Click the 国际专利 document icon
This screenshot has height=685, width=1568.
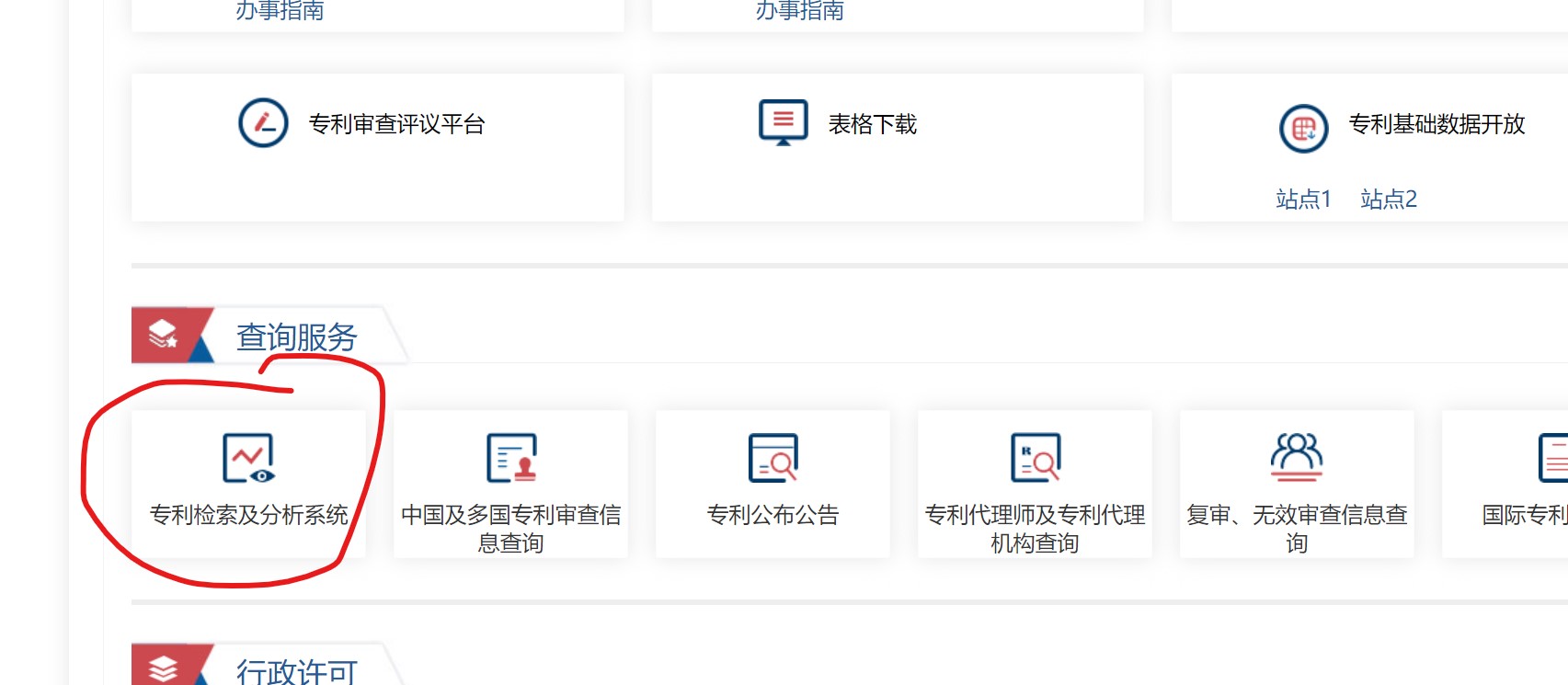[x=1553, y=458]
